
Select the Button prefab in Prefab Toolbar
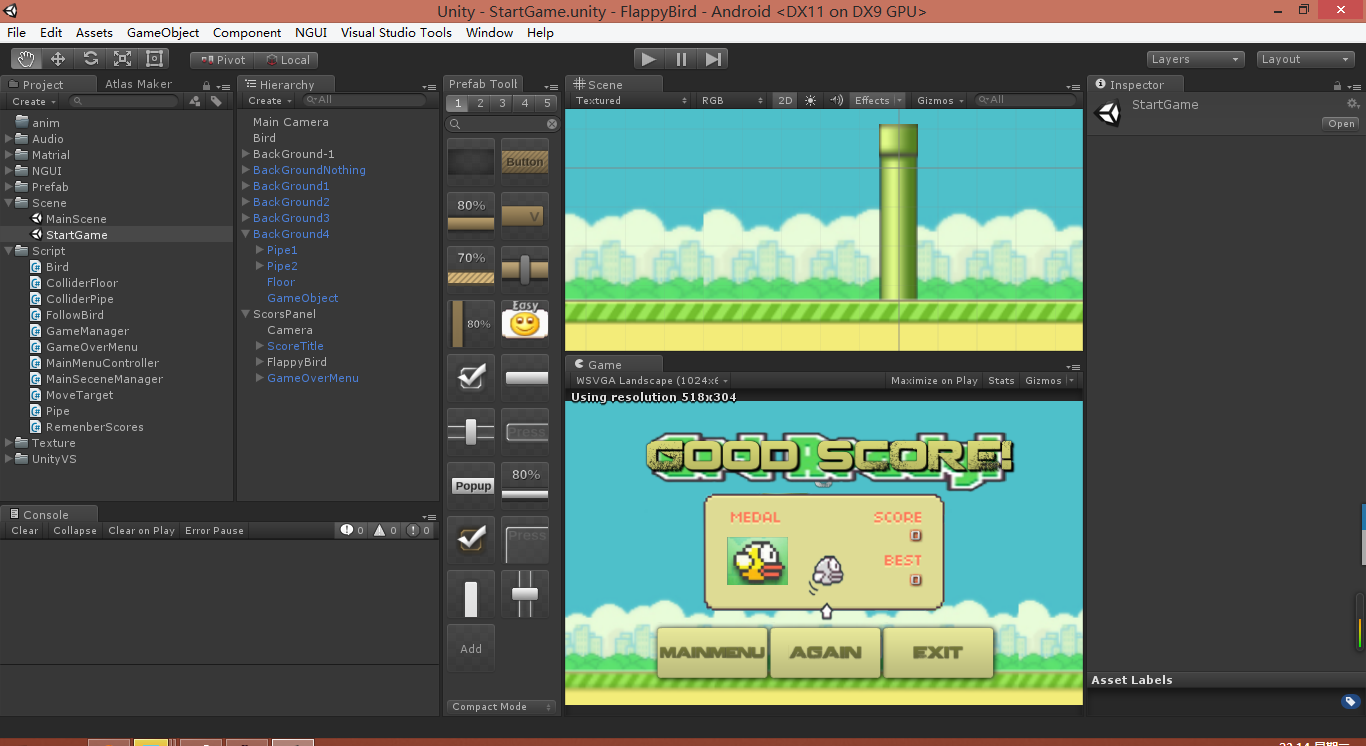click(x=525, y=161)
